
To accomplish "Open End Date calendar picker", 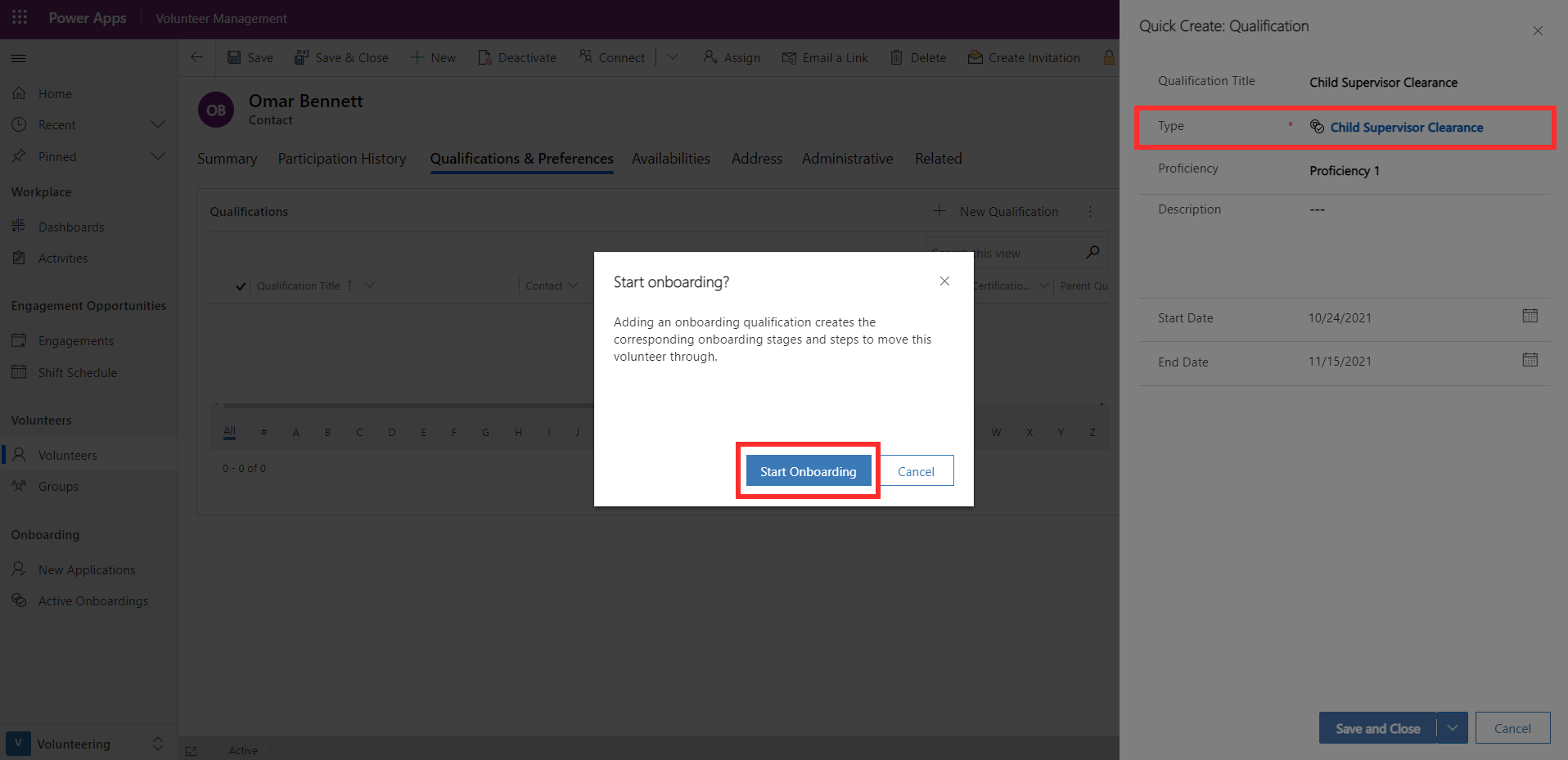I will coord(1530,360).
